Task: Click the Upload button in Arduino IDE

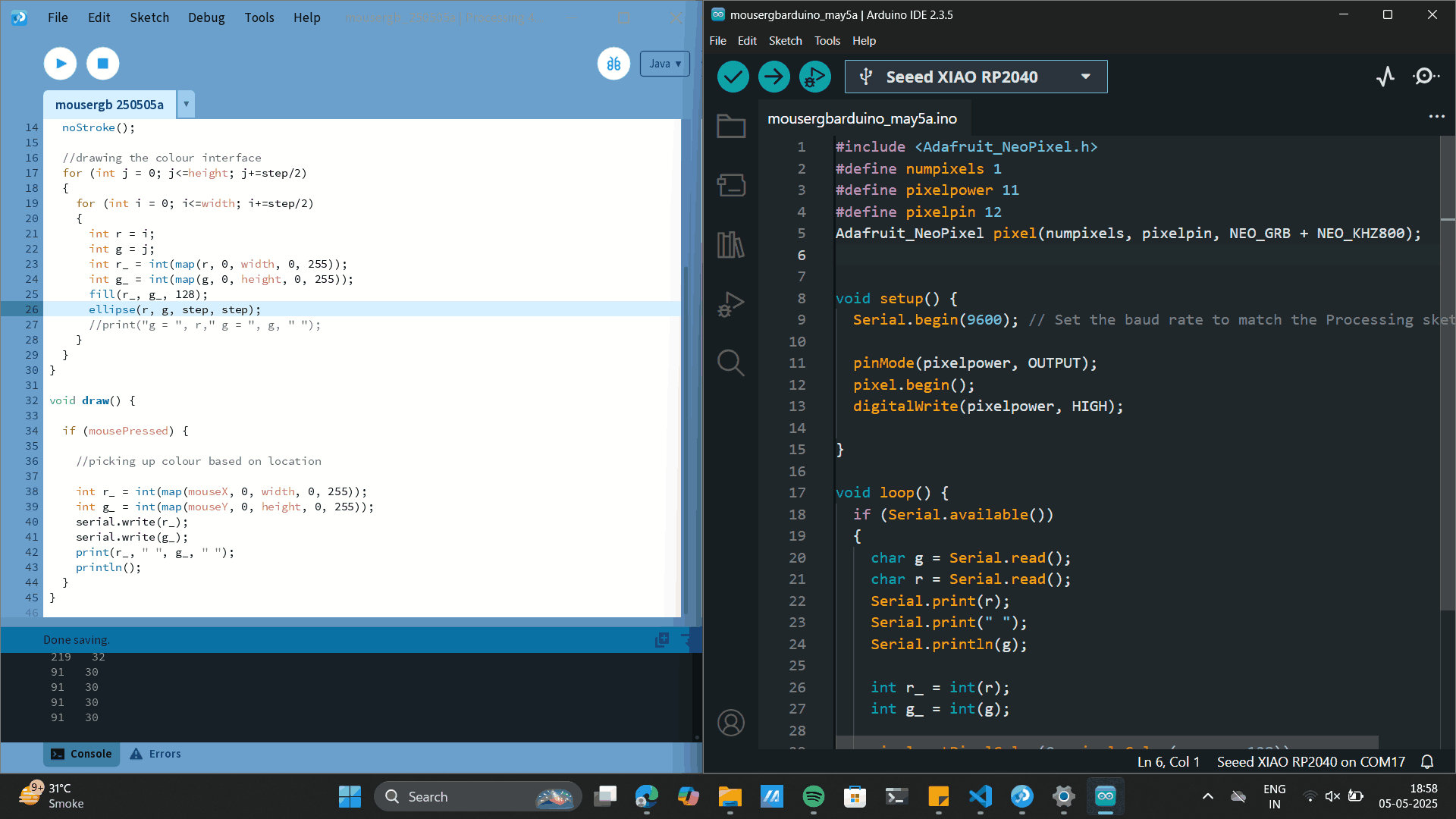Action: [774, 77]
